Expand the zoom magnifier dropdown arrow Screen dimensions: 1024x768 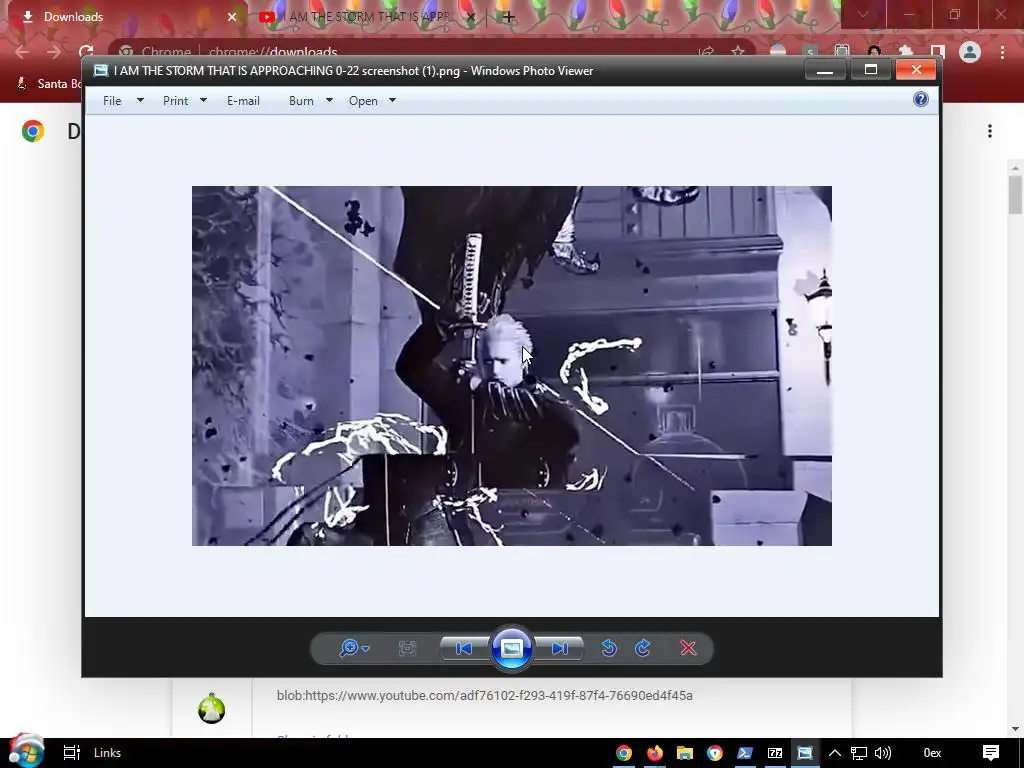point(366,648)
